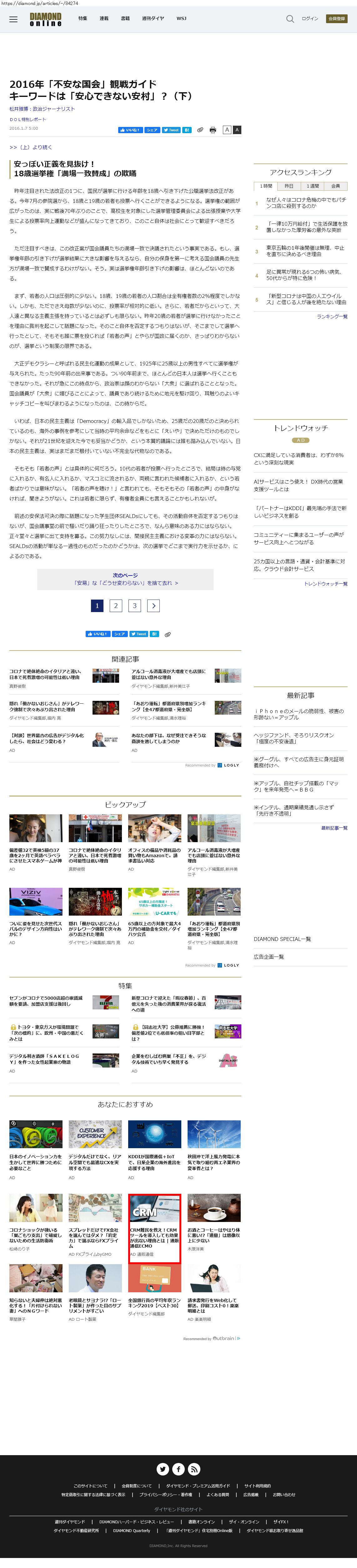Open Twitter icon in the footer
The height and width of the screenshot is (1568, 357).
tap(163, 1469)
